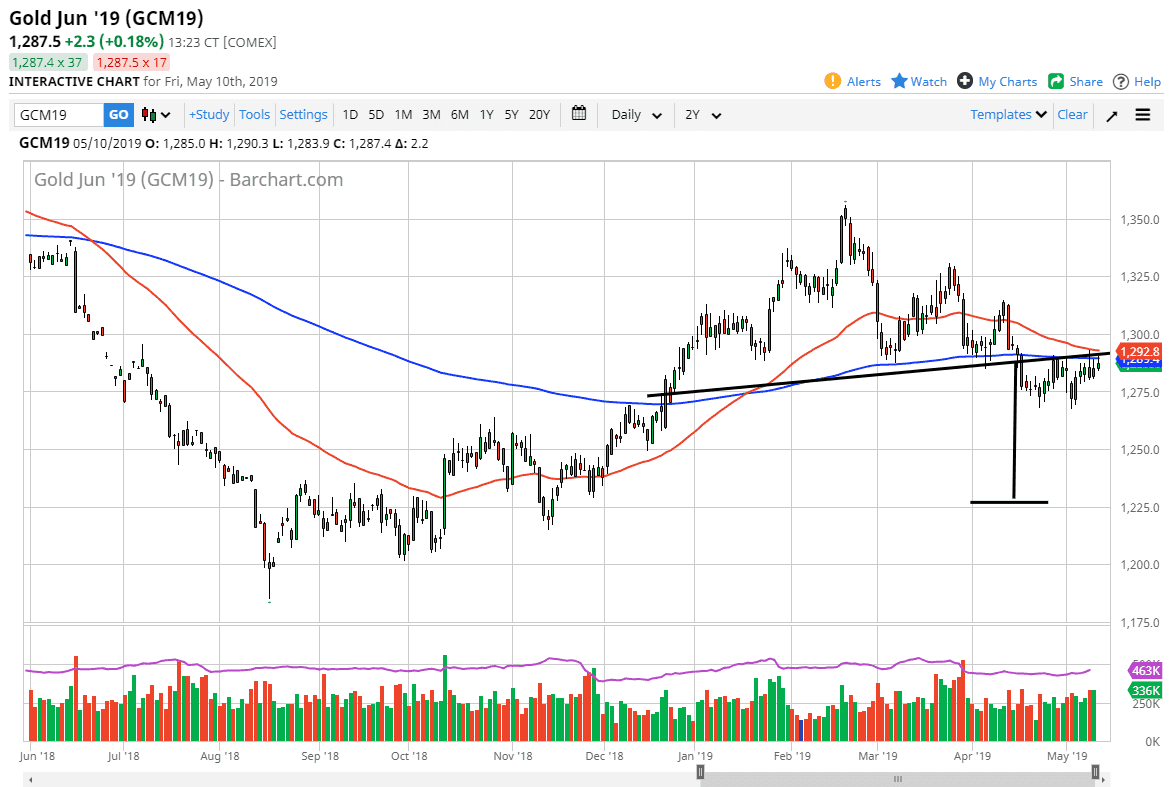Open the hamburger menu icon
Image resolution: width=1169 pixels, height=787 pixels.
point(1143,115)
